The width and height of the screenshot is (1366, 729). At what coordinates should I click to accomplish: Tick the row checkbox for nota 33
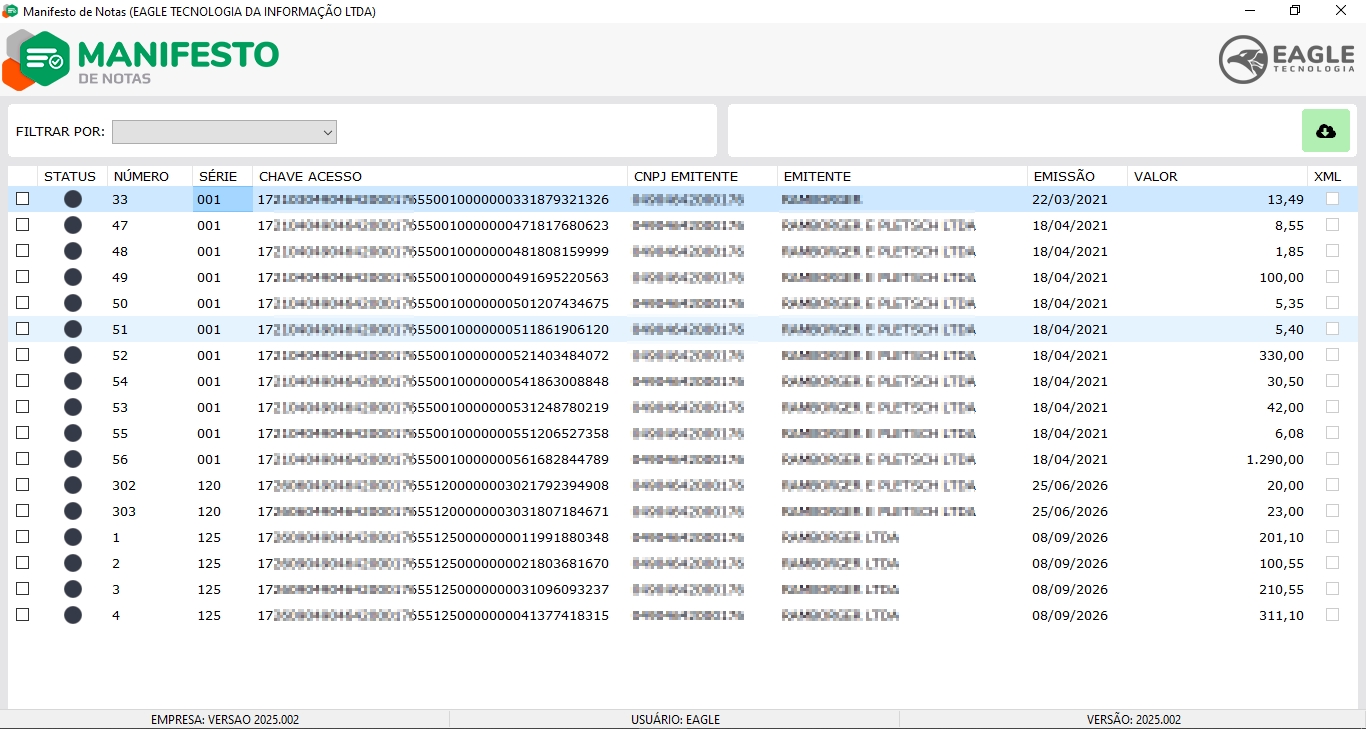click(23, 199)
